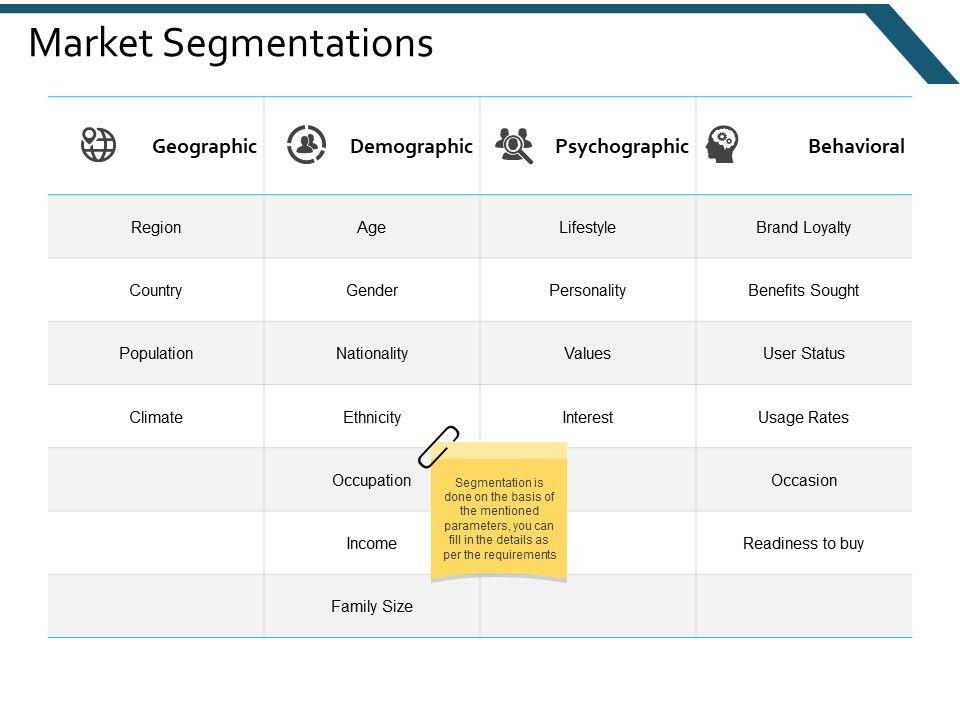Click the globe location icon beside Geographic
Image resolution: width=960 pixels, height=720 pixels.
point(98,145)
